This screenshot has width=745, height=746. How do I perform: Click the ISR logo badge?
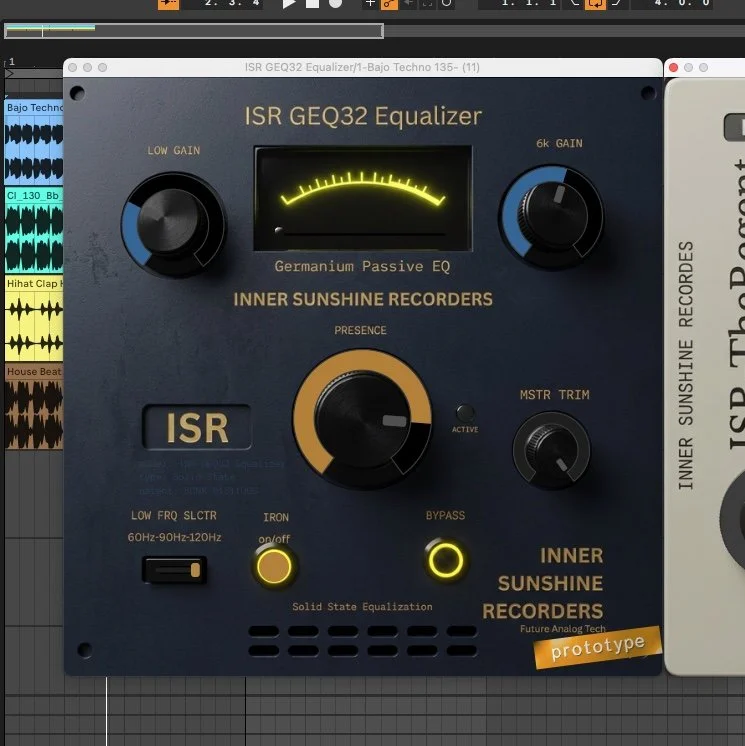(x=196, y=427)
